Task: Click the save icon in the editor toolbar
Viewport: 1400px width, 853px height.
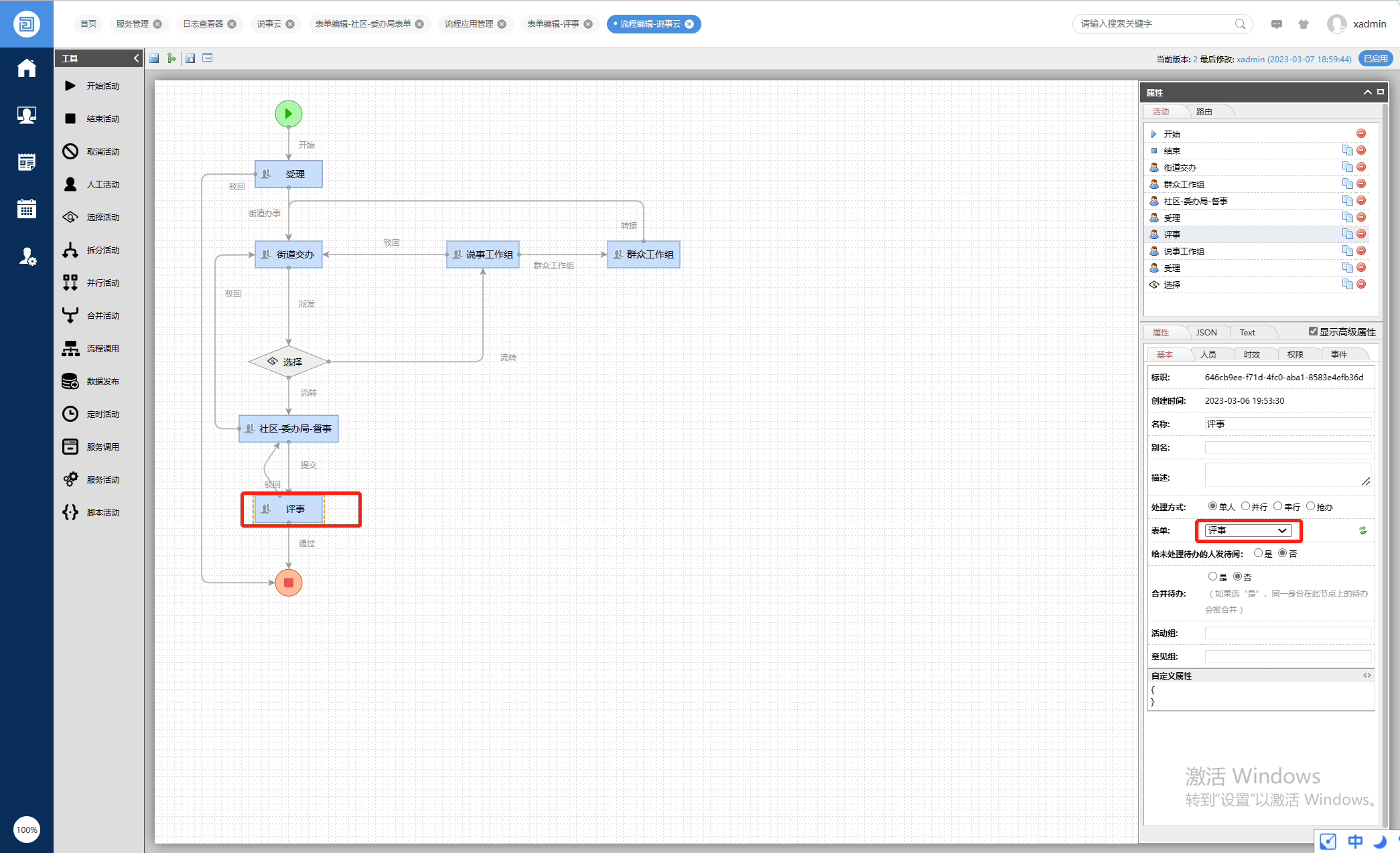Action: 154,58
